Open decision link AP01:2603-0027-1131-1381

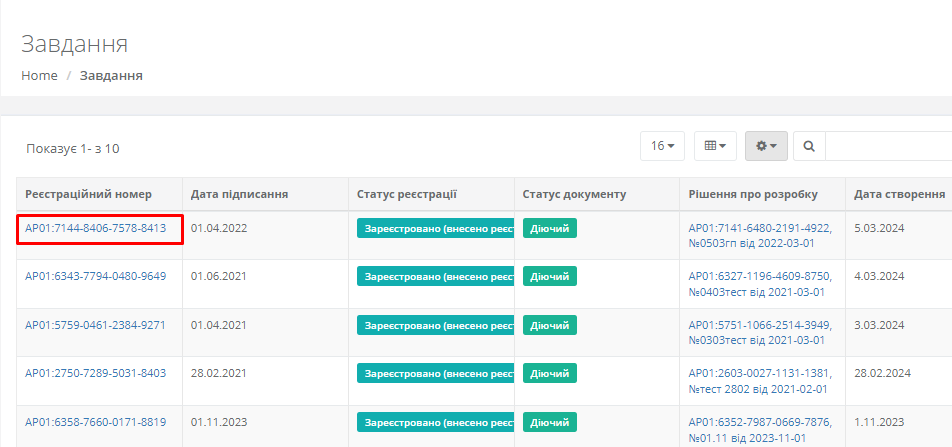coord(759,373)
